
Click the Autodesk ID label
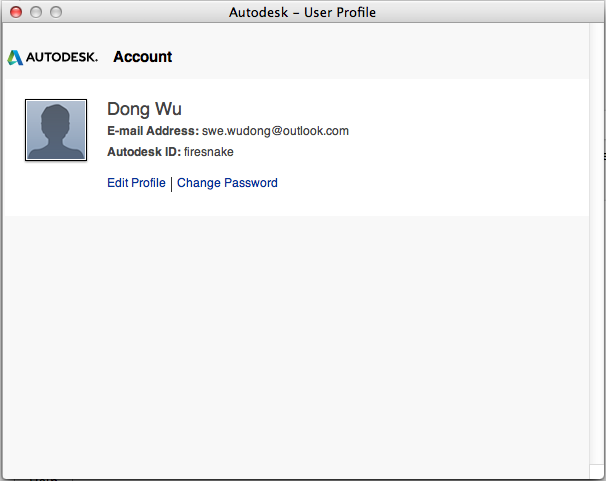click(144, 152)
